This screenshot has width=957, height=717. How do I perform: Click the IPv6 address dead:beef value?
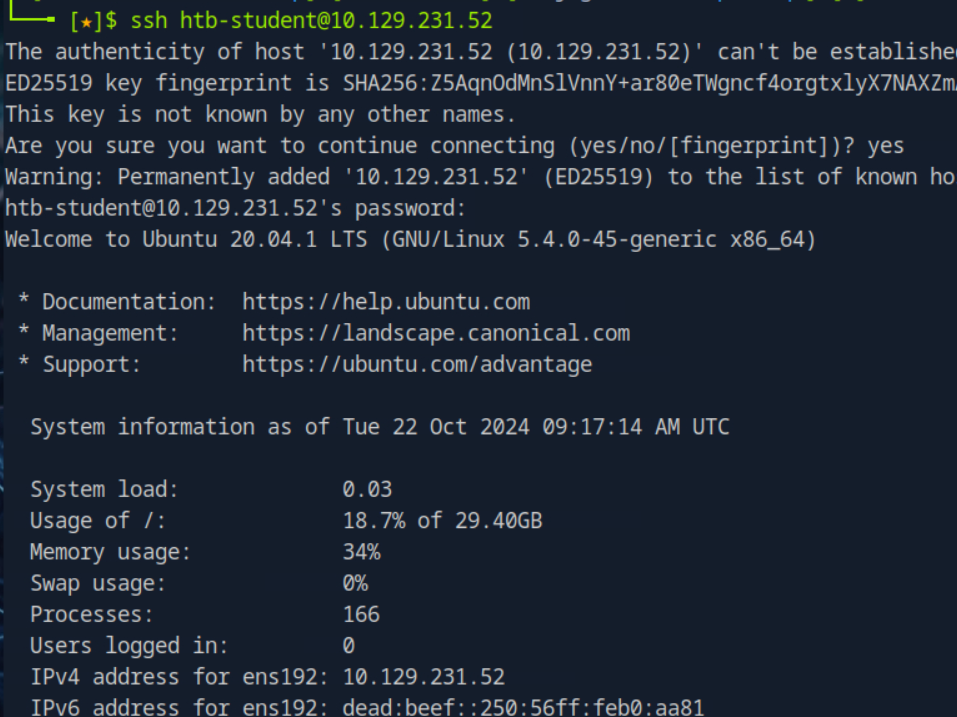click(522, 708)
